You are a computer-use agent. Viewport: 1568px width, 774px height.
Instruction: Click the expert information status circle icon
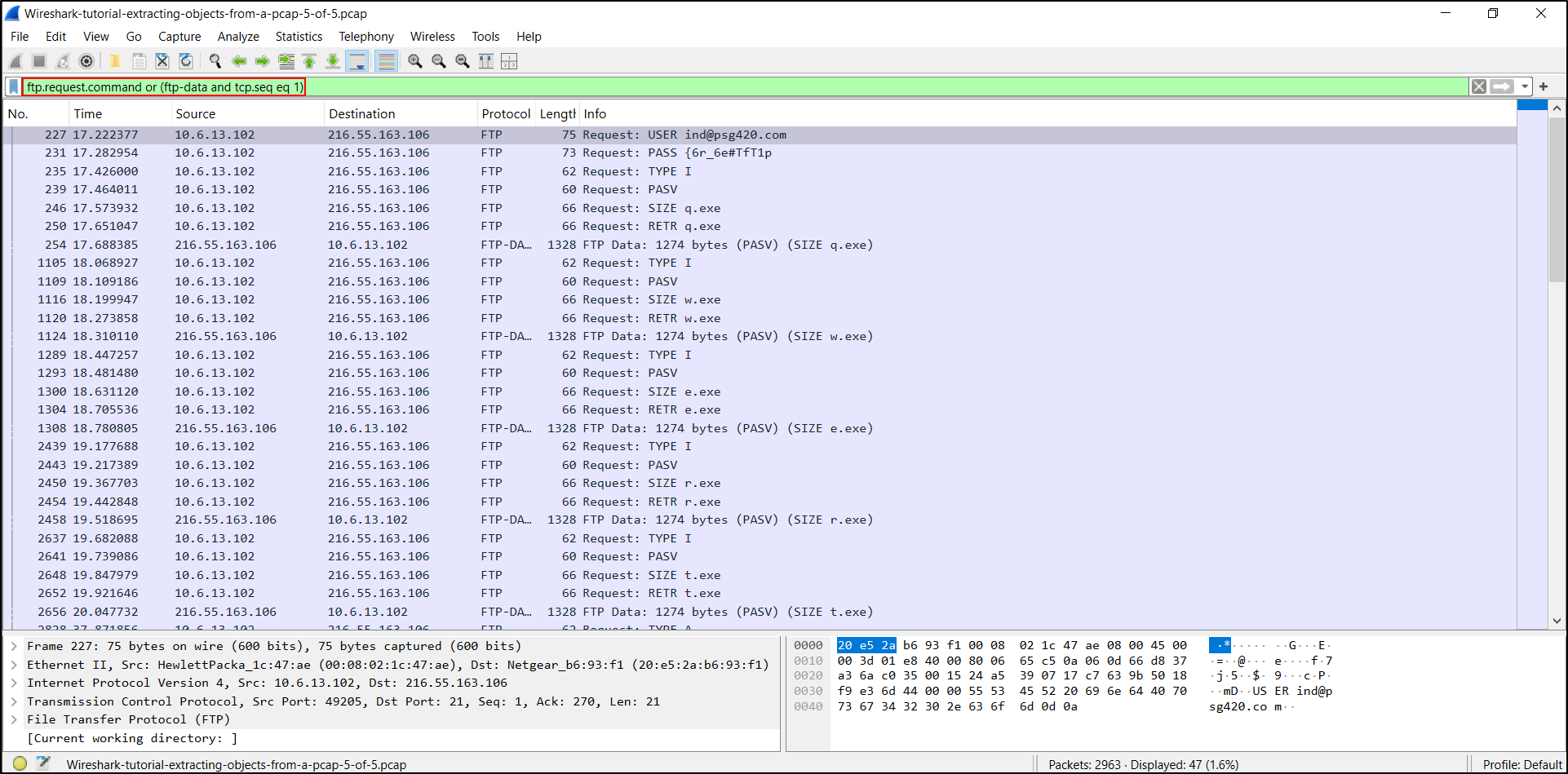tap(20, 764)
